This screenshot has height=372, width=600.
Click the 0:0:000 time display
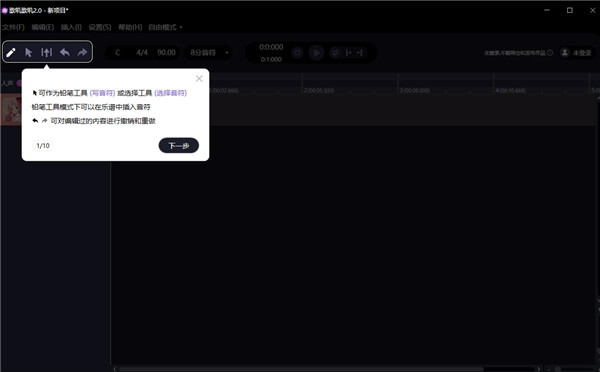[271, 47]
